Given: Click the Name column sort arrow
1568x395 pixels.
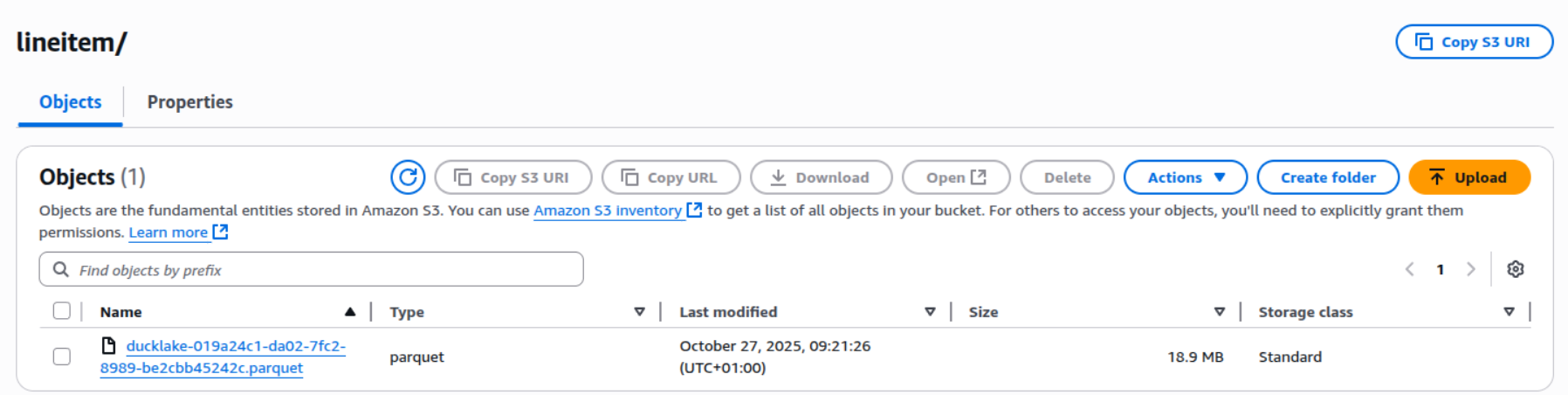Looking at the screenshot, I should tap(350, 312).
